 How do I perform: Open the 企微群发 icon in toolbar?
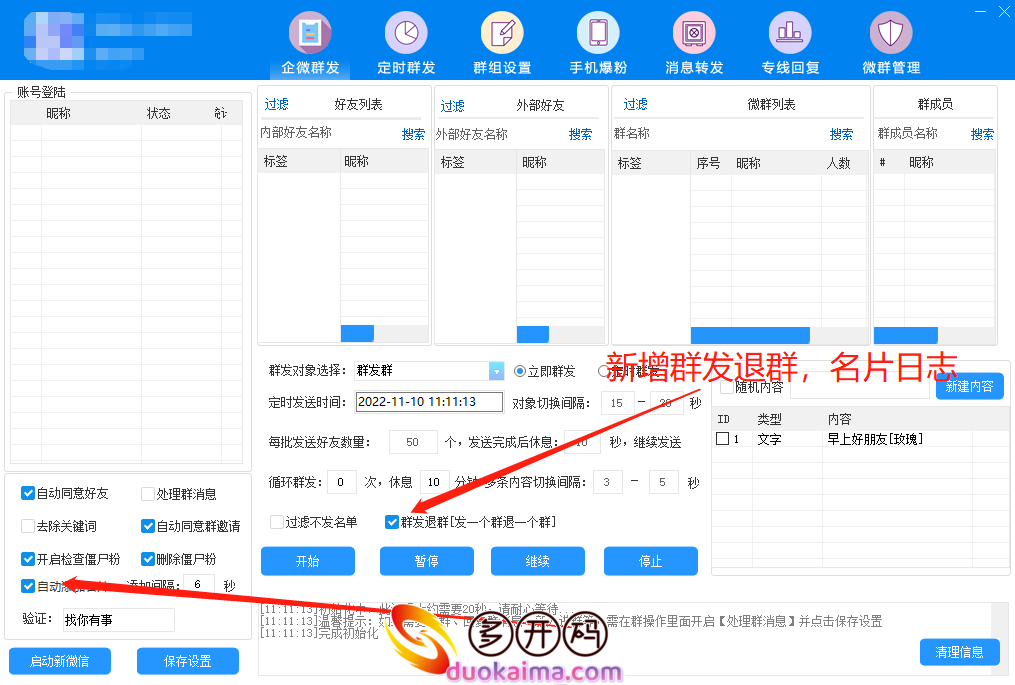click(x=310, y=33)
